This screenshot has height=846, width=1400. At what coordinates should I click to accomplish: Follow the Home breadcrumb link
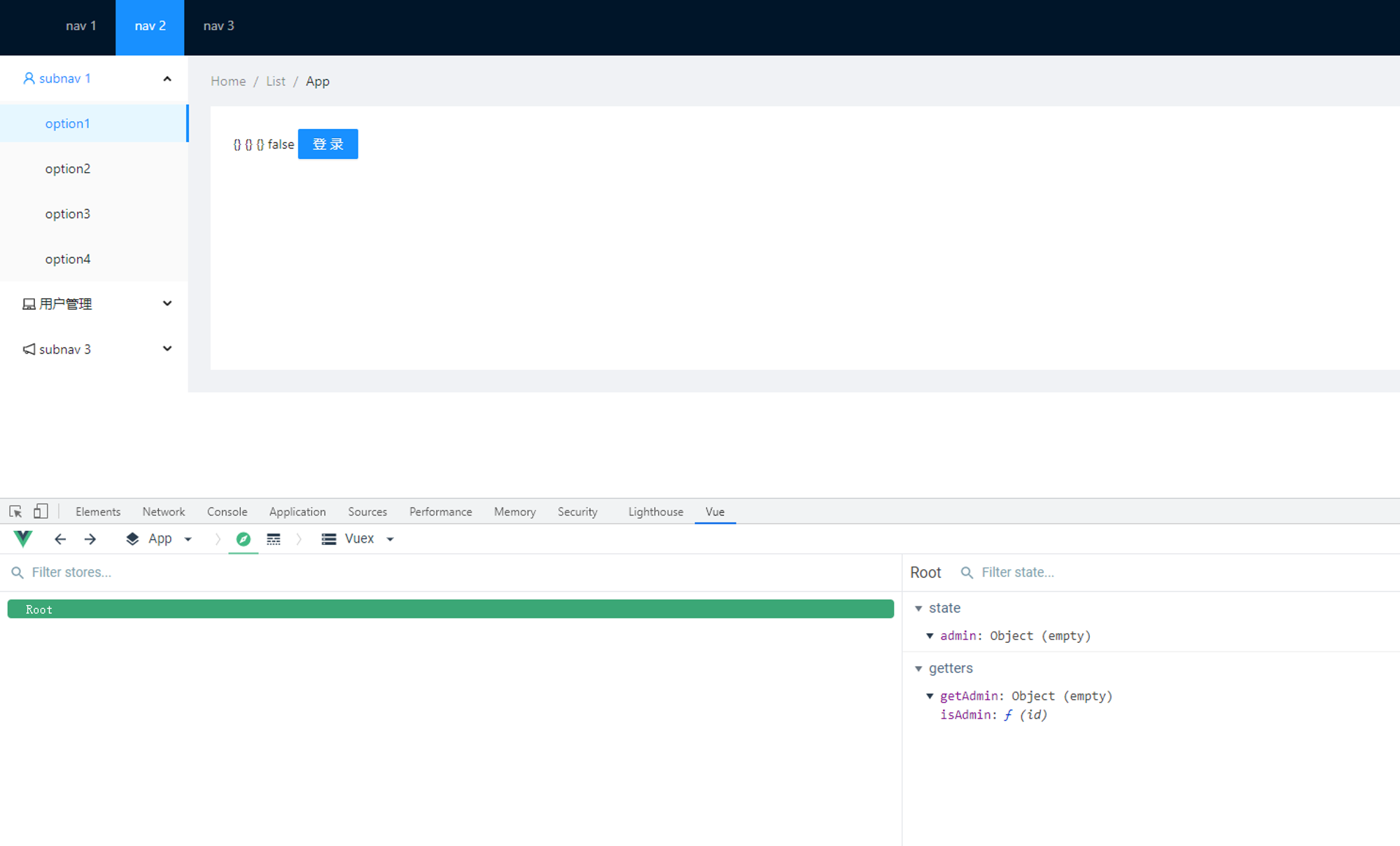coord(228,81)
